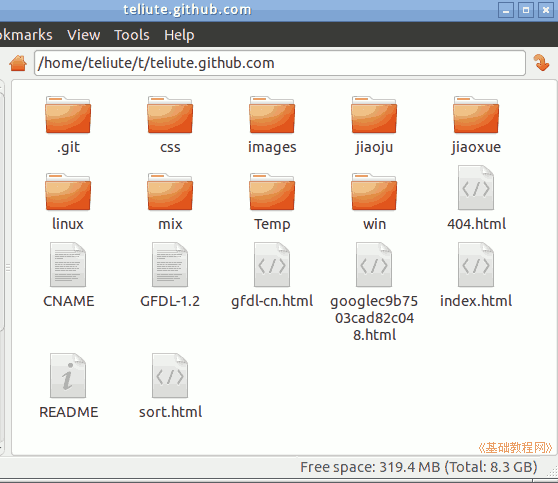Screen dimensions: 558x483
Task: Click the sort.html file name label
Action: (170, 412)
